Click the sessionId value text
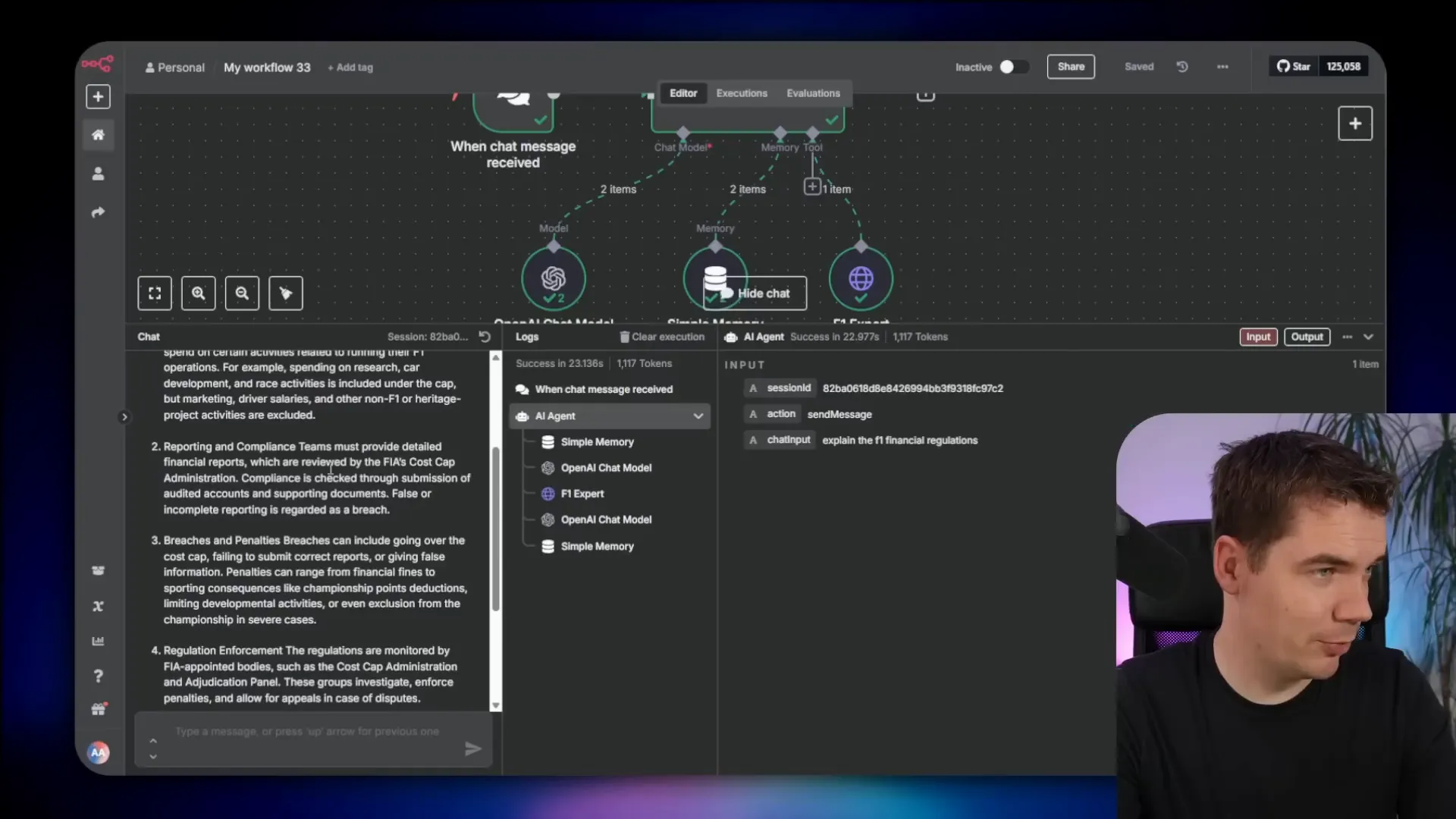 (x=912, y=388)
